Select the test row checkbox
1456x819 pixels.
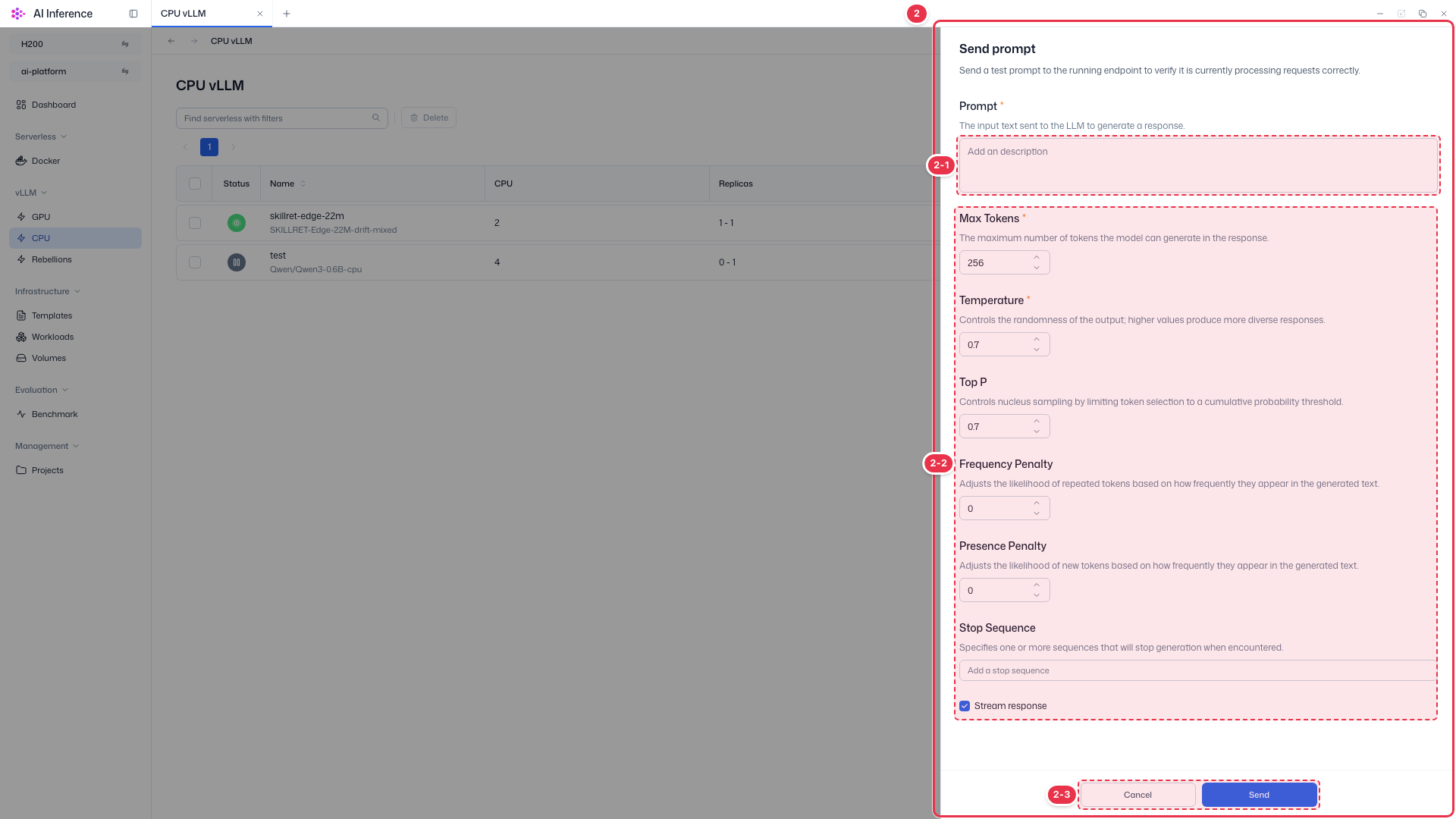(195, 262)
